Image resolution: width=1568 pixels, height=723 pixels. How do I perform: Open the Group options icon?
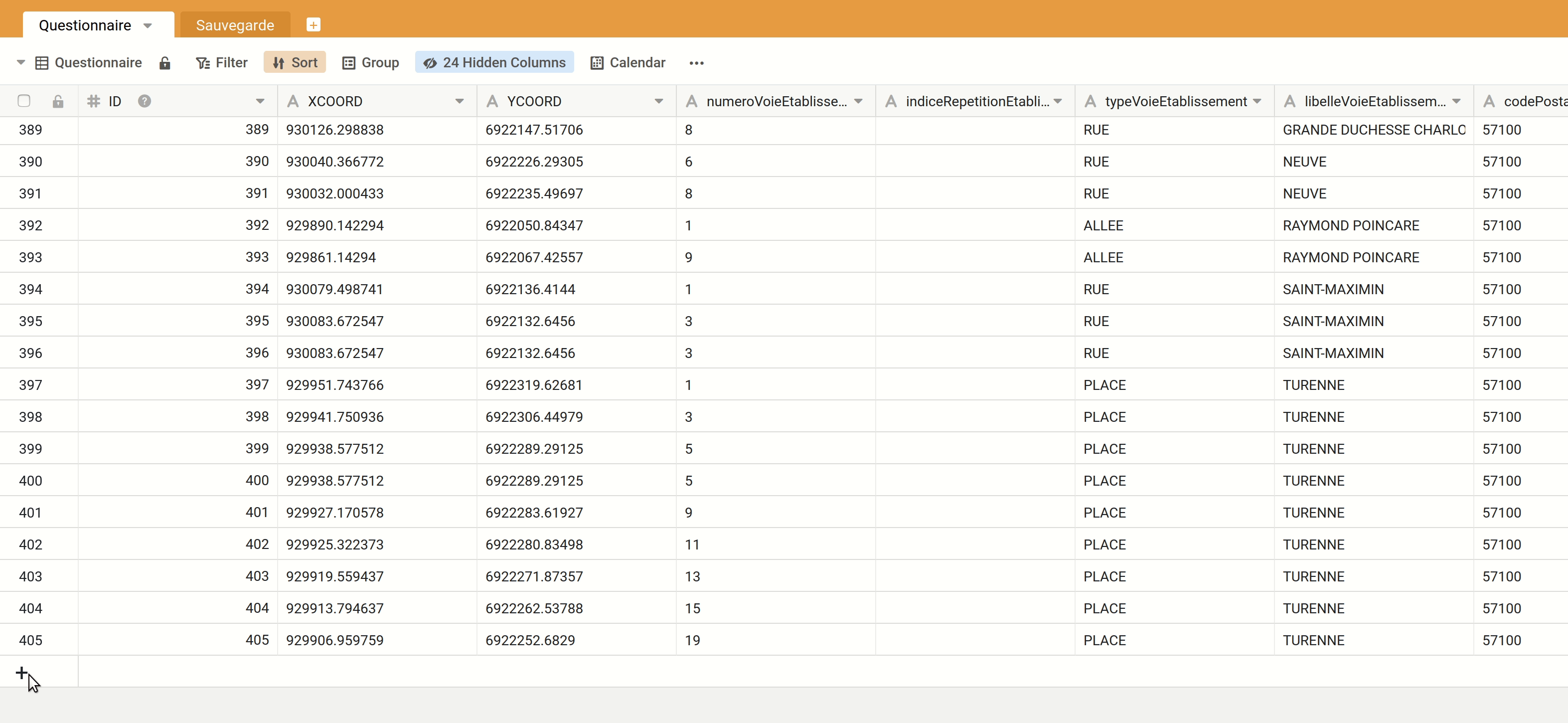coord(348,62)
